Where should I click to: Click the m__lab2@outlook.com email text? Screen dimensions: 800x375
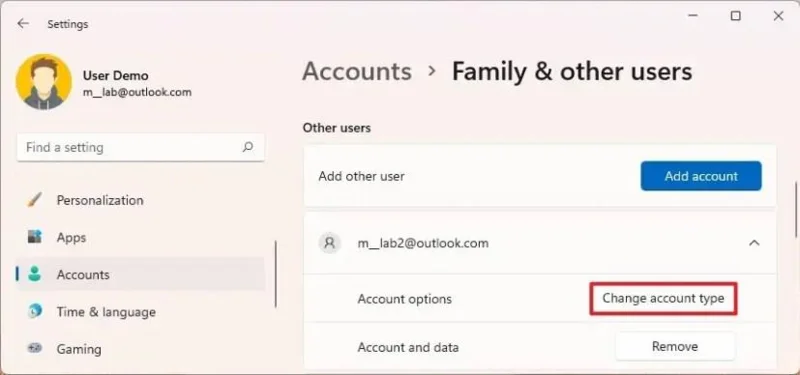423,243
